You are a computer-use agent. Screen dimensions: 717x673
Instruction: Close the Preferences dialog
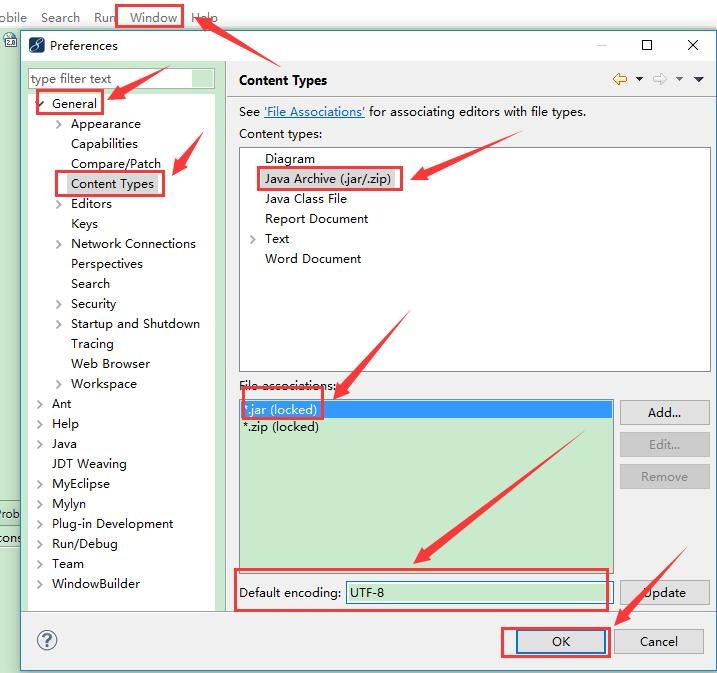[x=693, y=45]
